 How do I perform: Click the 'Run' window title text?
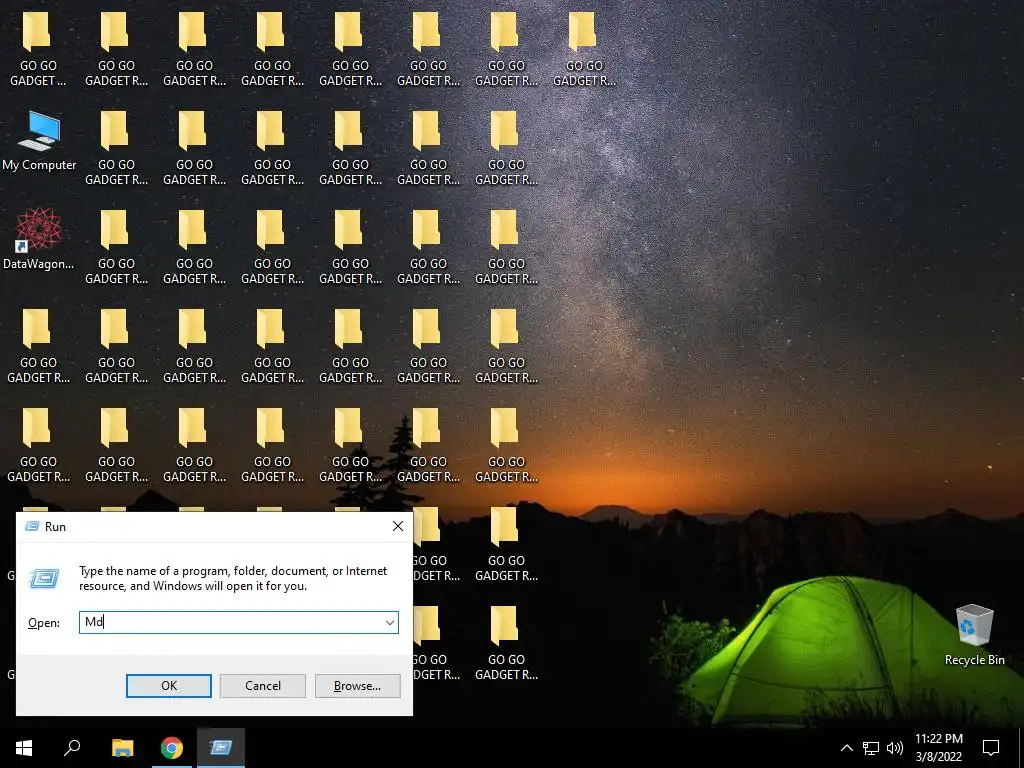click(x=56, y=527)
